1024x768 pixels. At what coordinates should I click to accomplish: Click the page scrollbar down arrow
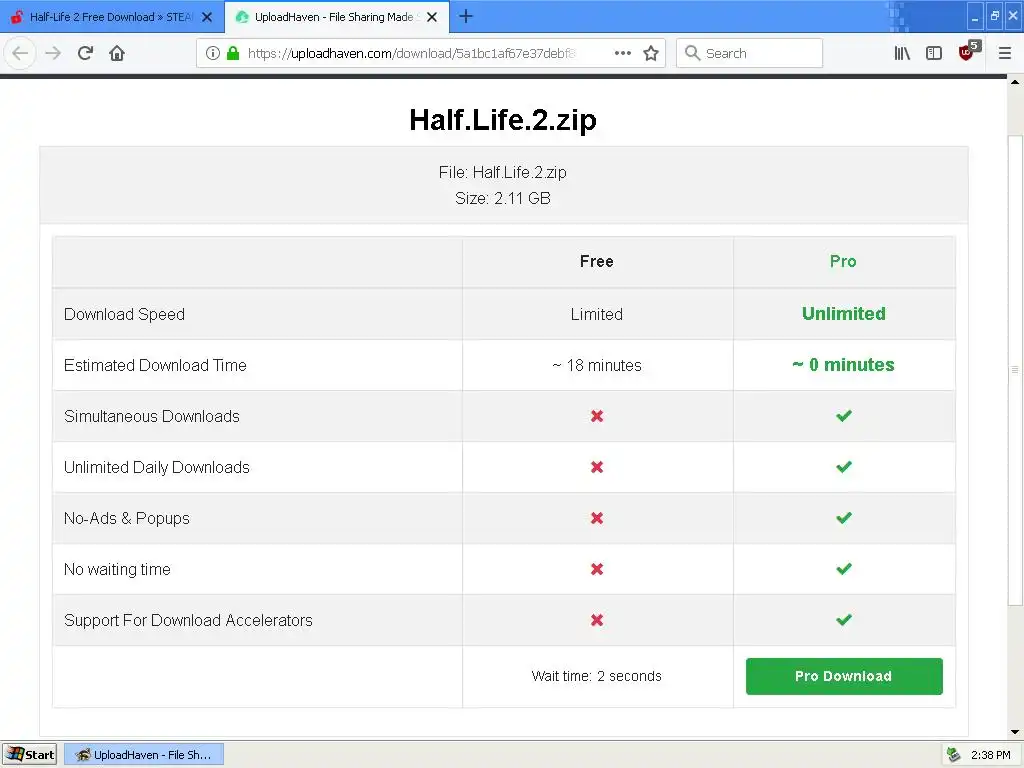click(1015, 732)
